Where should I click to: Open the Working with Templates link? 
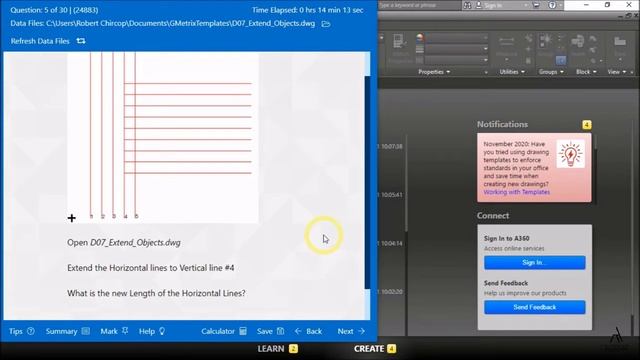pyautogui.click(x=516, y=192)
